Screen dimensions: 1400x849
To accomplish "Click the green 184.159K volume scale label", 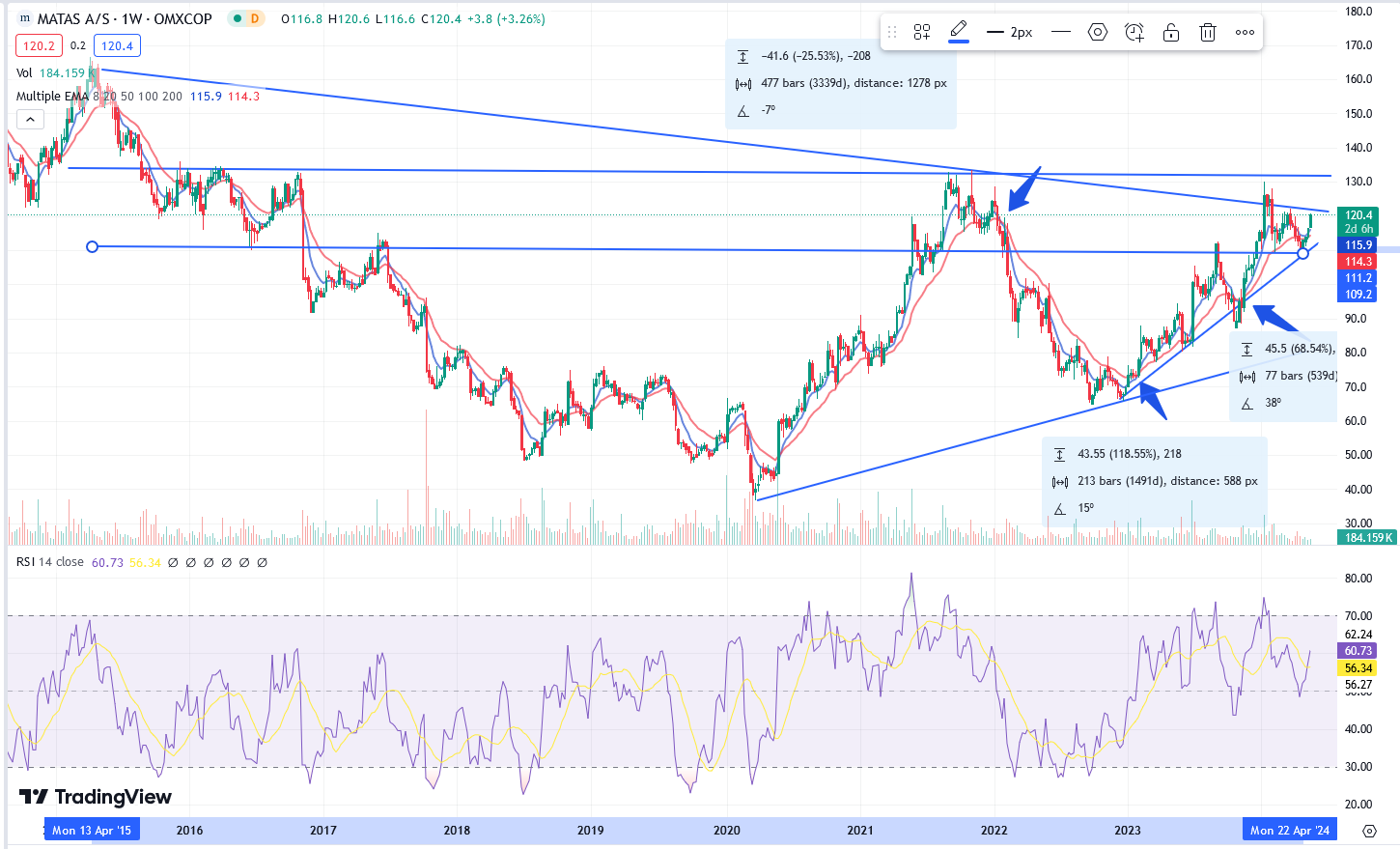I will point(1366,537).
